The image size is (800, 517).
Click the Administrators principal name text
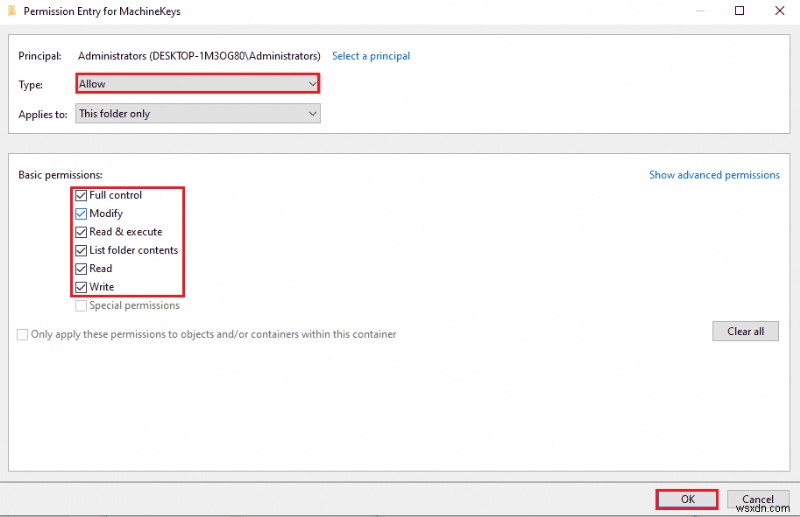[x=199, y=56]
